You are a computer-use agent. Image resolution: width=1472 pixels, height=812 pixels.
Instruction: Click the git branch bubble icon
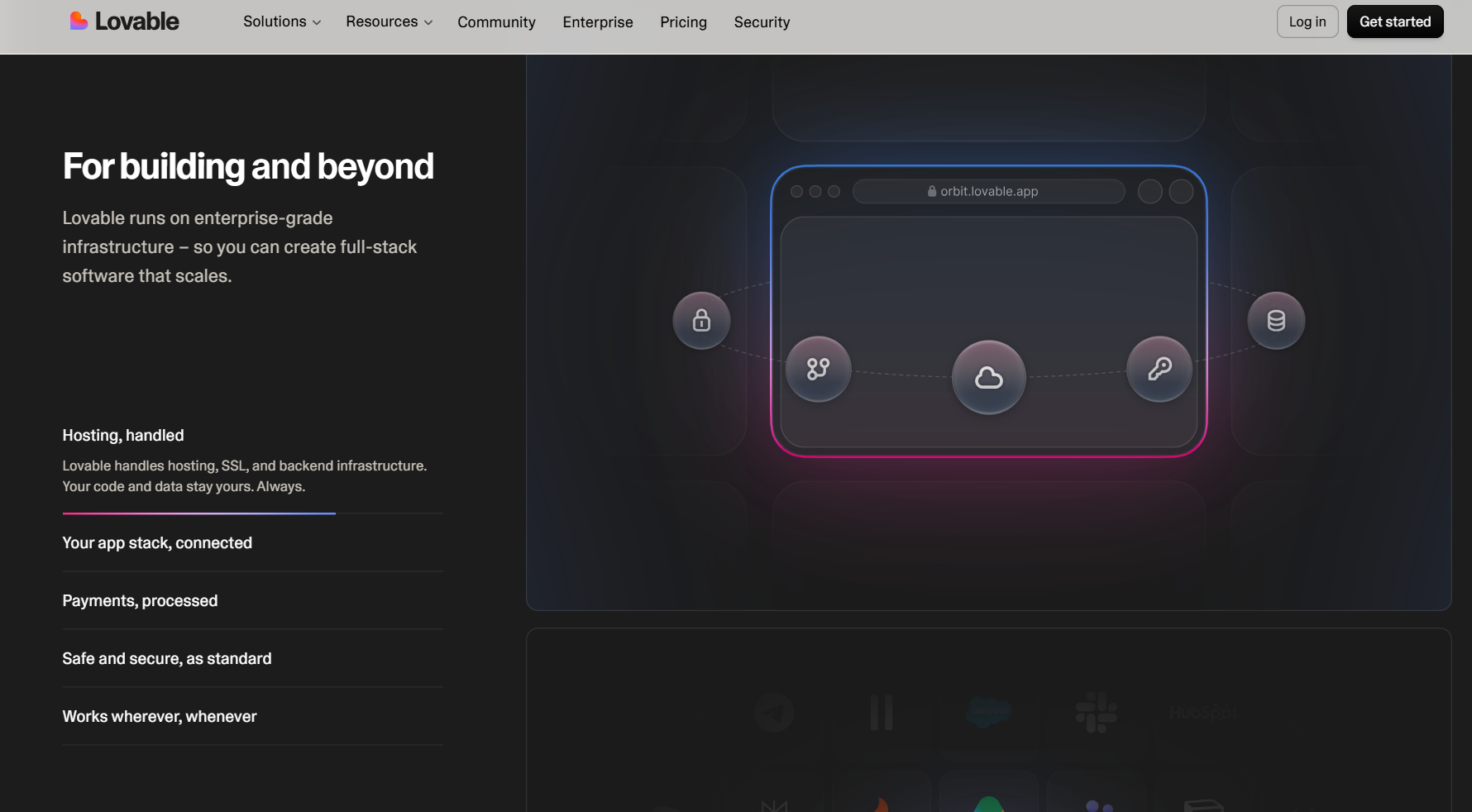coord(818,369)
